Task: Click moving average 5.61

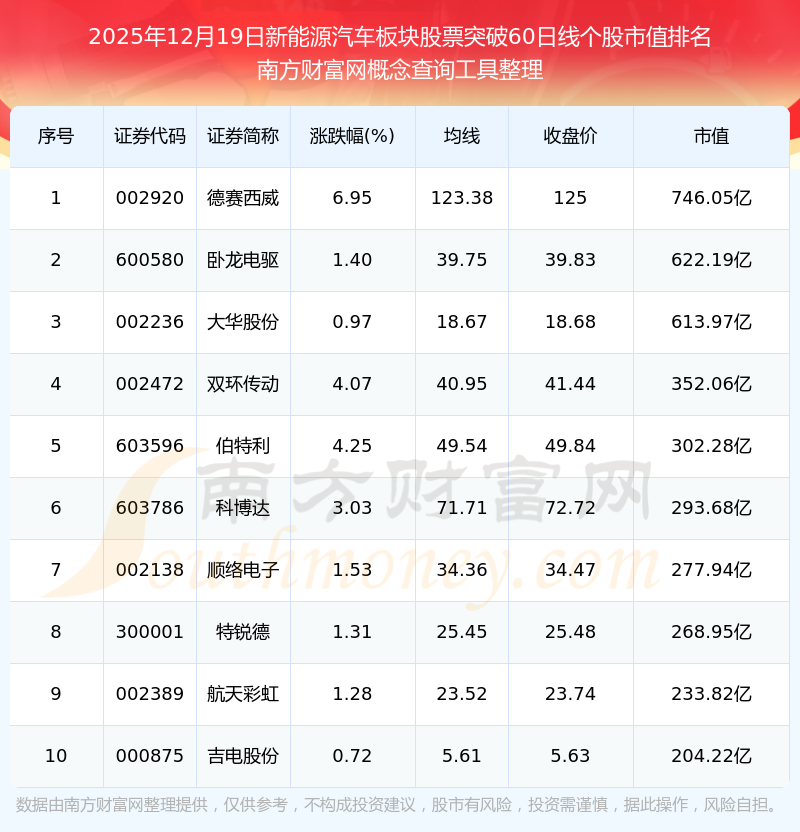Action: [x=462, y=756]
